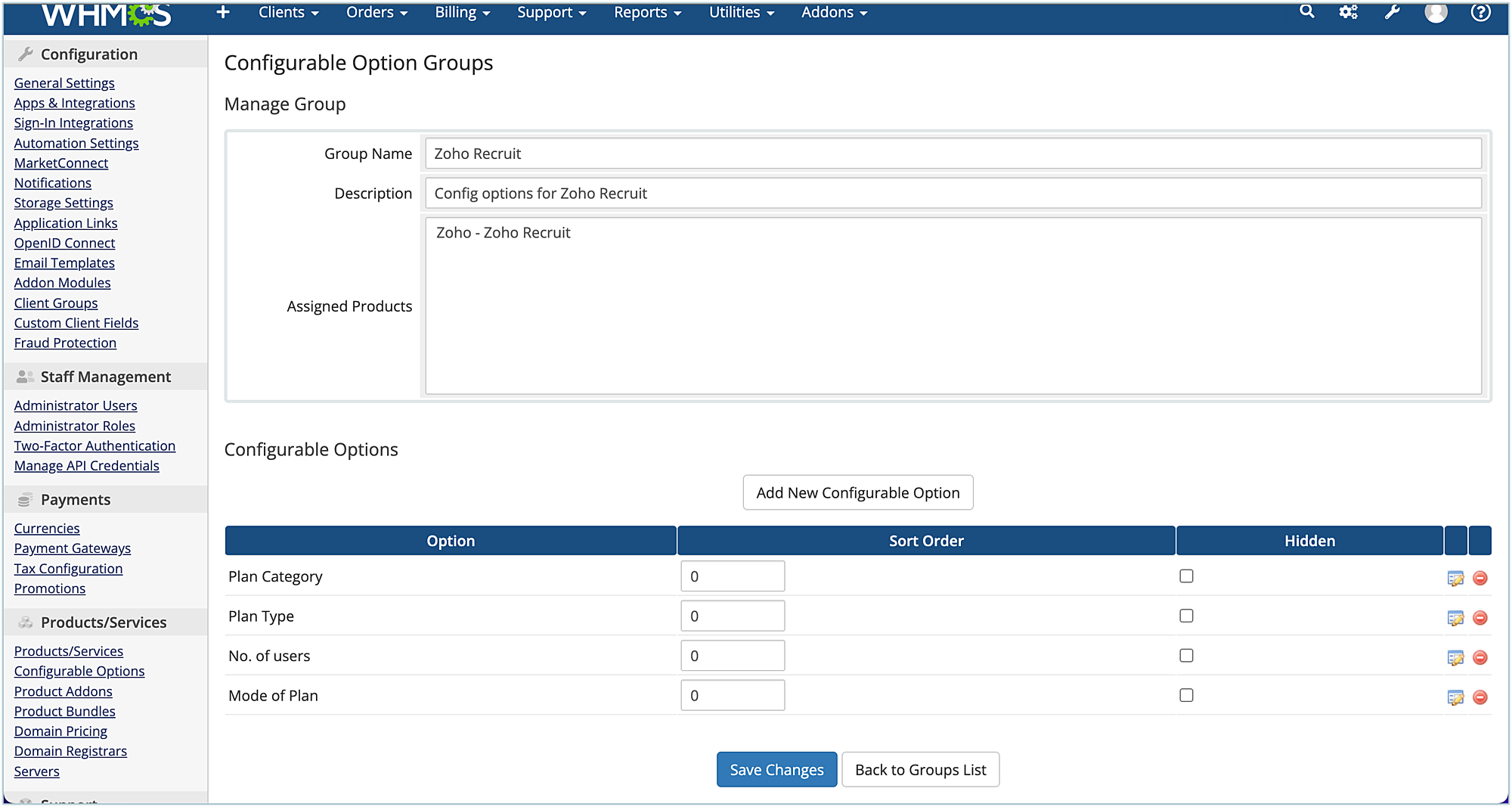1512x807 pixels.
Task: Open Administrator Roles link
Action: pos(74,426)
